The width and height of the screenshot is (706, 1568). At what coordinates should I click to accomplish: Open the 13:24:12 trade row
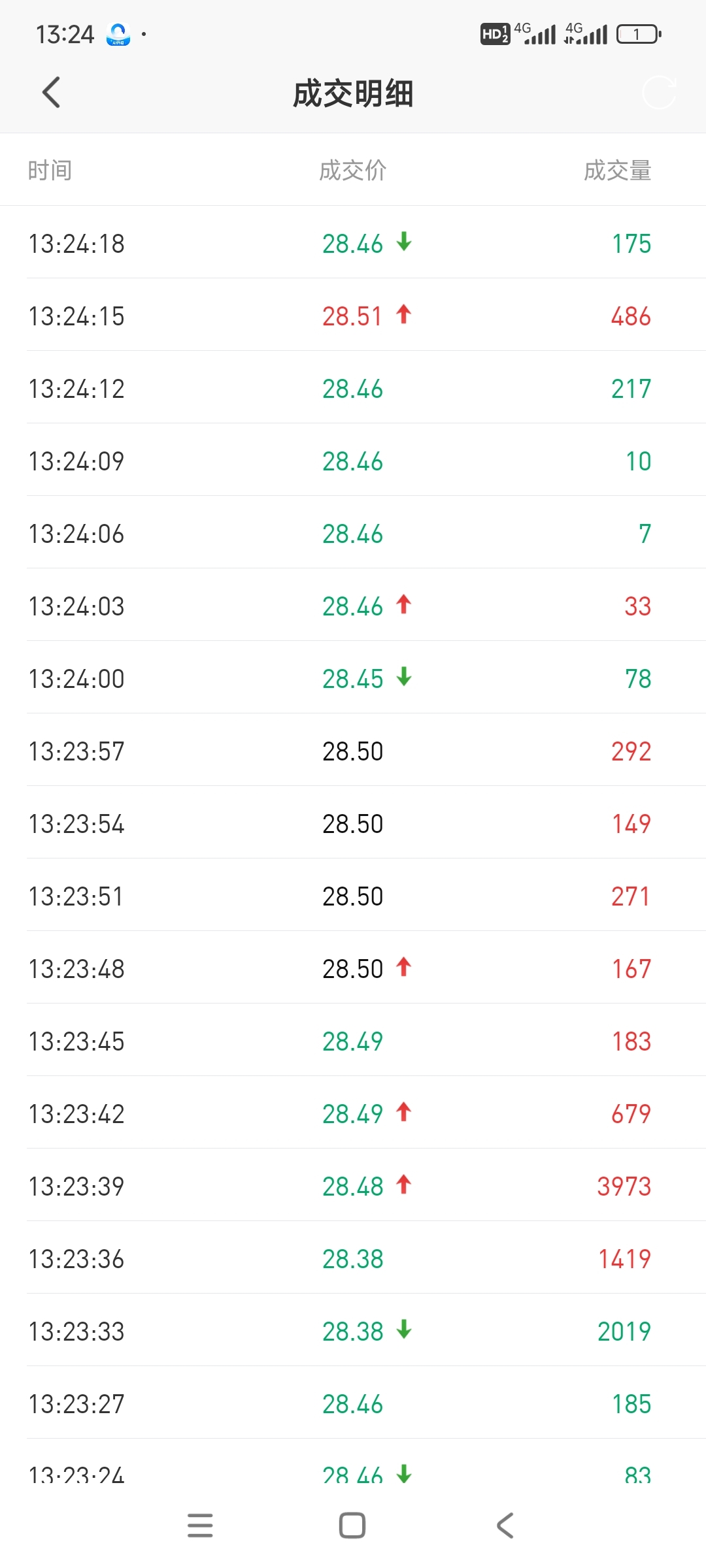coord(353,387)
